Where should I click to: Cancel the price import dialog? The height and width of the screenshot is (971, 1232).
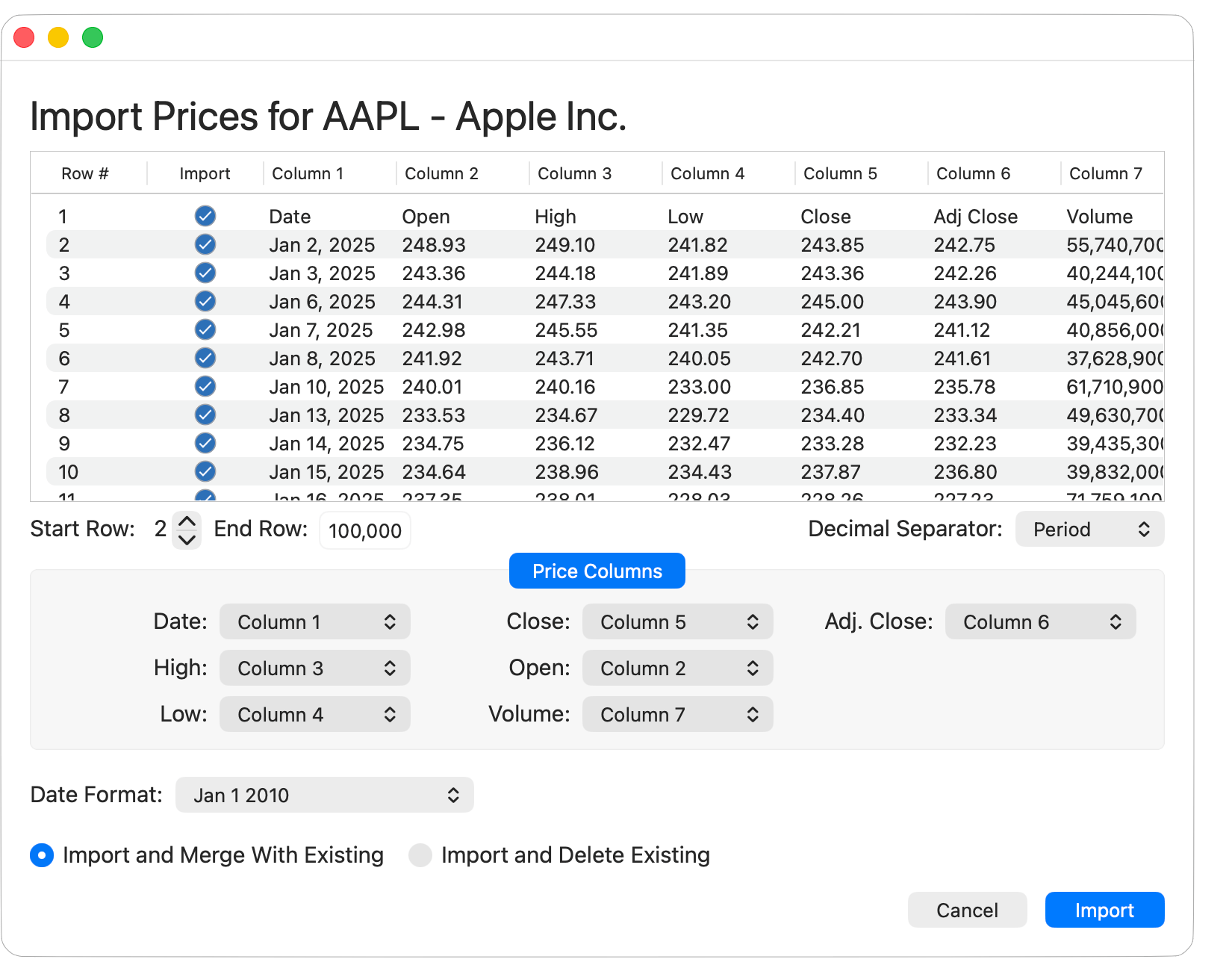[x=967, y=910]
